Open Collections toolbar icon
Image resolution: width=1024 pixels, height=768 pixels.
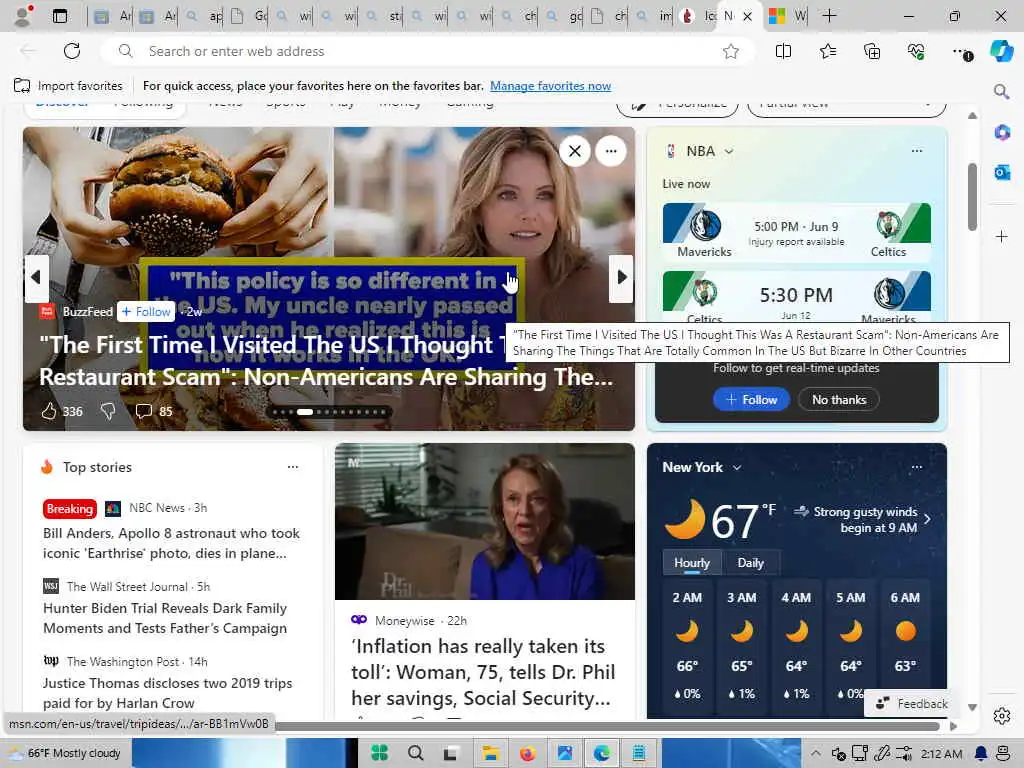pyautogui.click(x=872, y=51)
